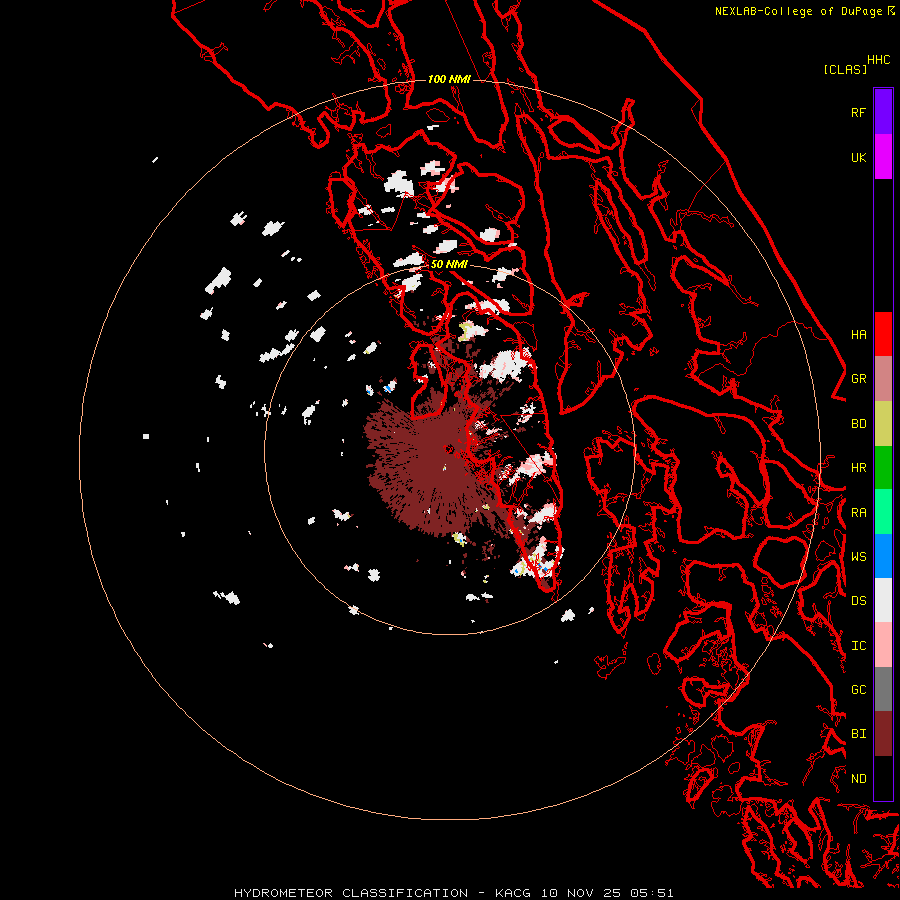Click the GR legend color swatch
The width and height of the screenshot is (900, 900).
coord(883,379)
